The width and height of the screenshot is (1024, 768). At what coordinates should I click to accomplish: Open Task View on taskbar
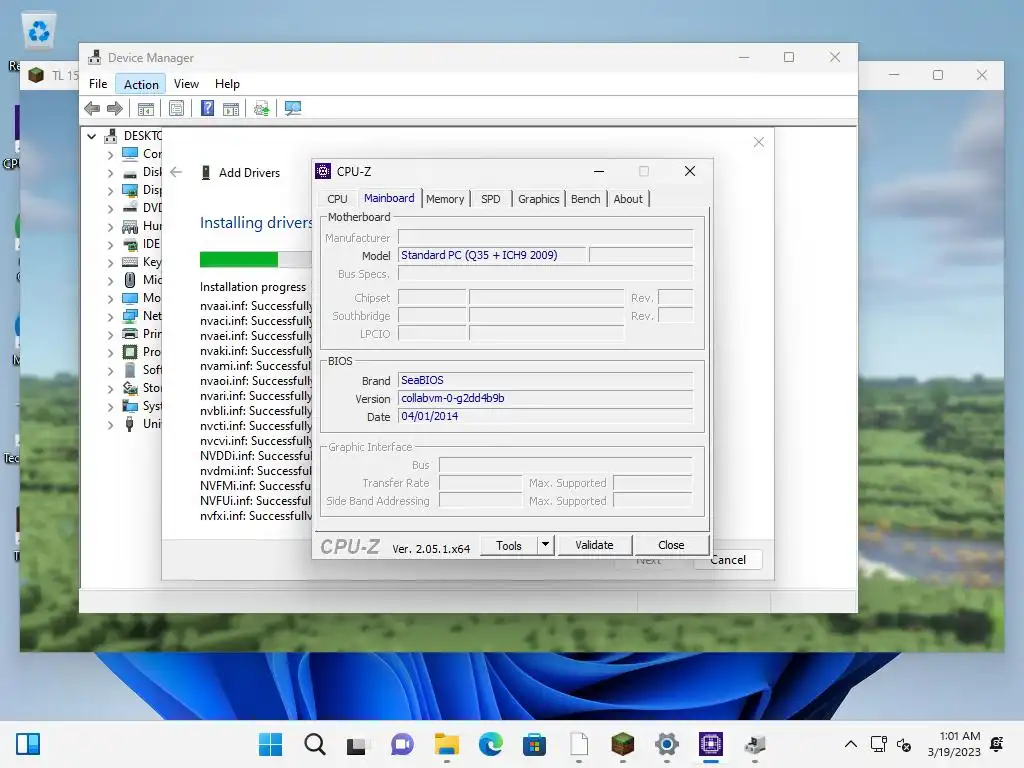coord(358,744)
